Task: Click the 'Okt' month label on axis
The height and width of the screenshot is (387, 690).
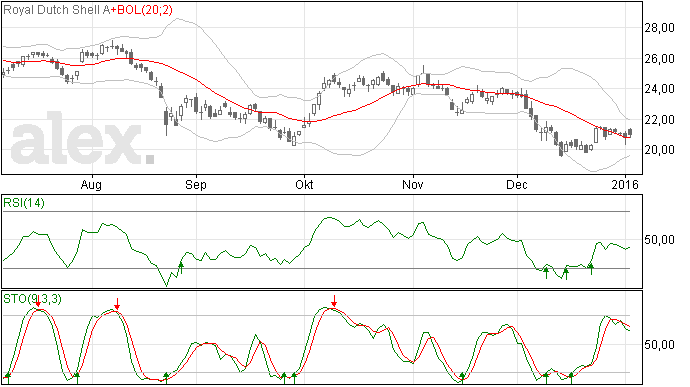Action: point(304,184)
